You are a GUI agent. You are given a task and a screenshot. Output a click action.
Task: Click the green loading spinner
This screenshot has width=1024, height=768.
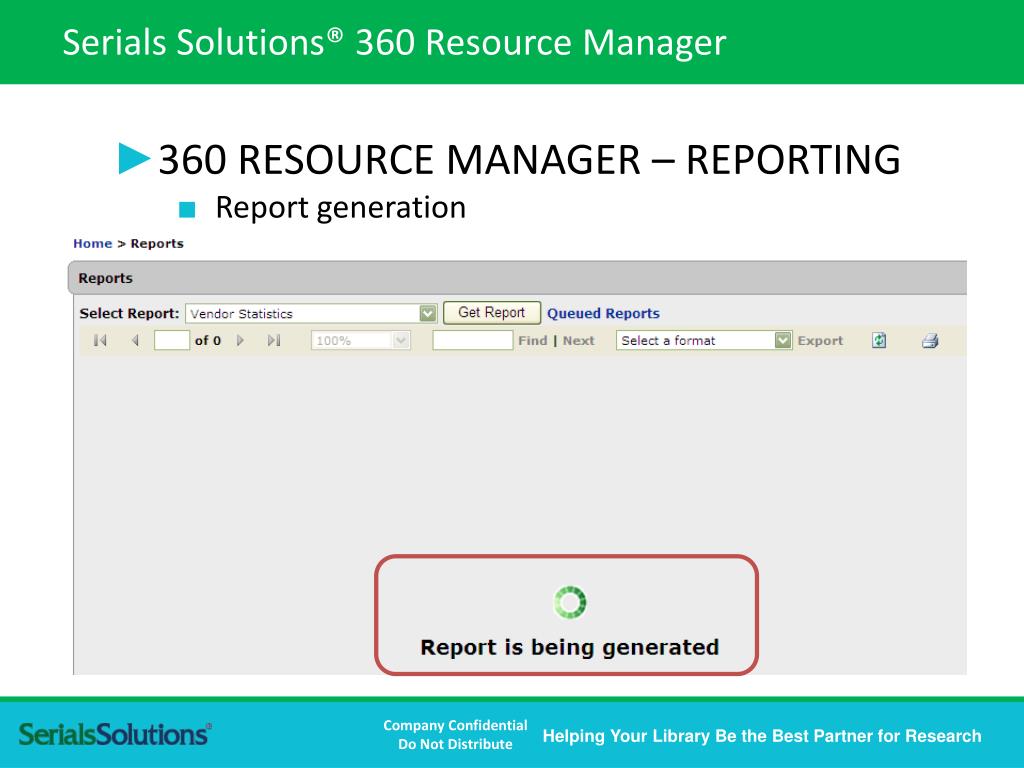[x=569, y=602]
